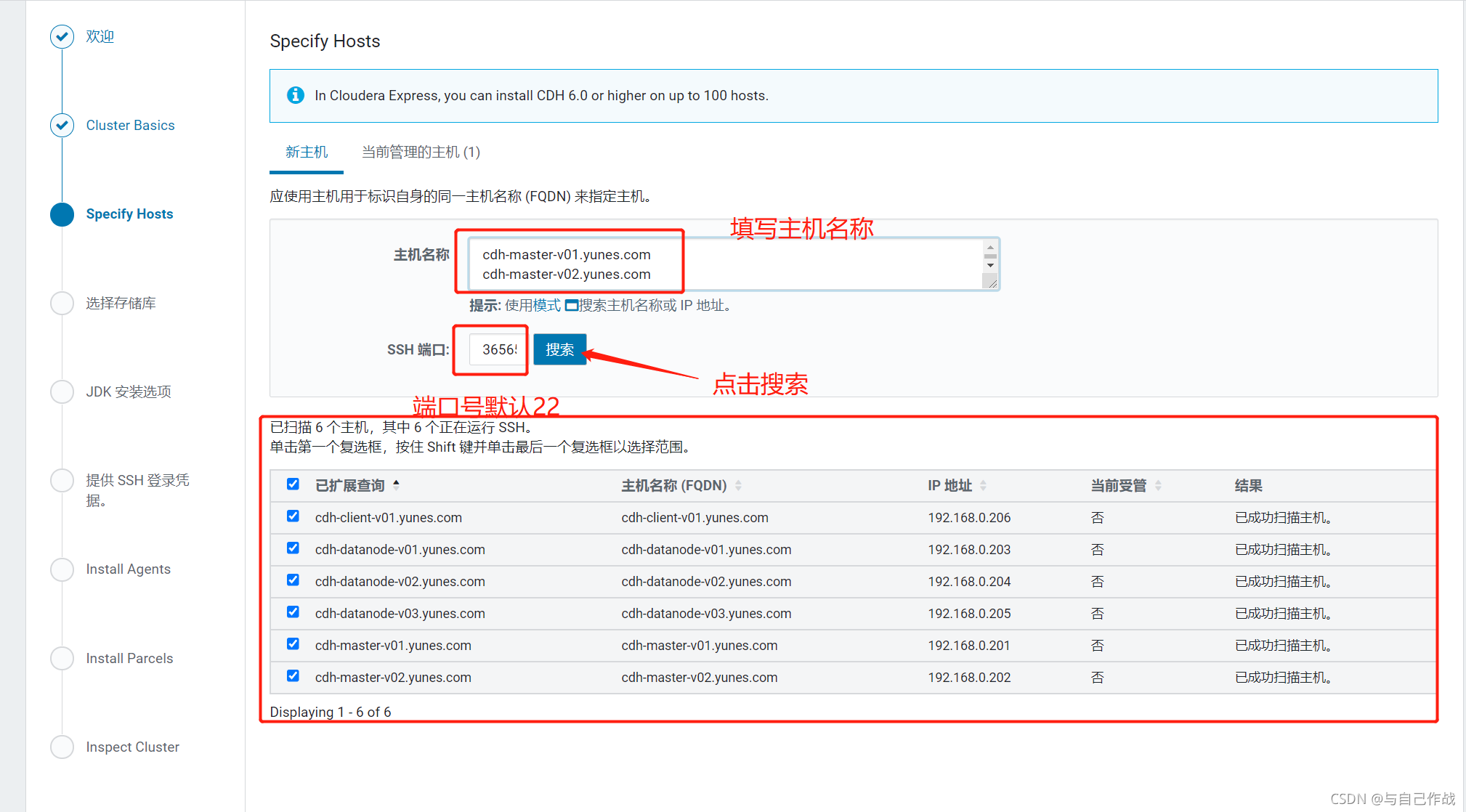Viewport: 1466px width, 812px height.
Task: Click the blue search button
Action: (x=559, y=349)
